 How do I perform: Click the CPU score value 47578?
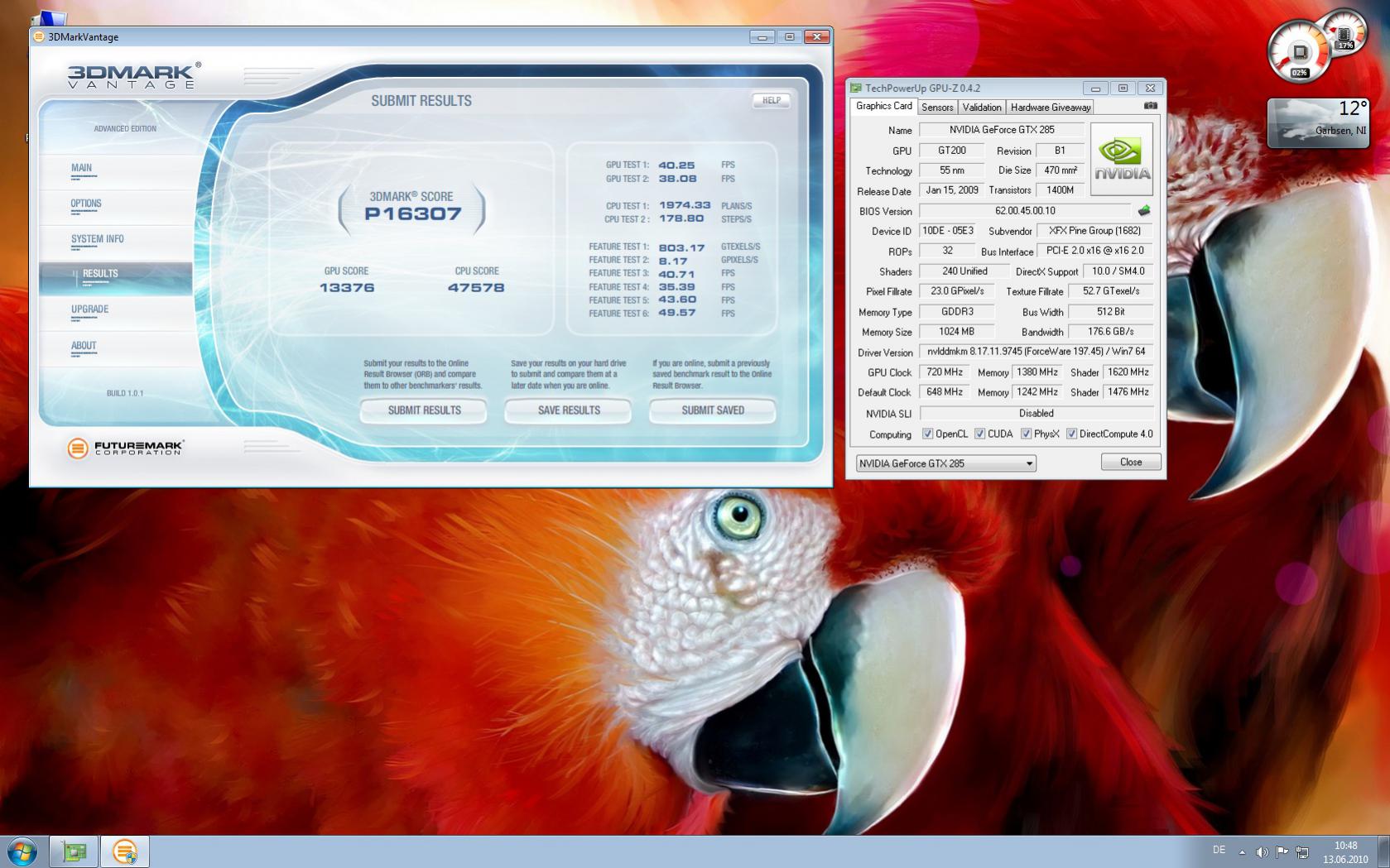pos(476,288)
